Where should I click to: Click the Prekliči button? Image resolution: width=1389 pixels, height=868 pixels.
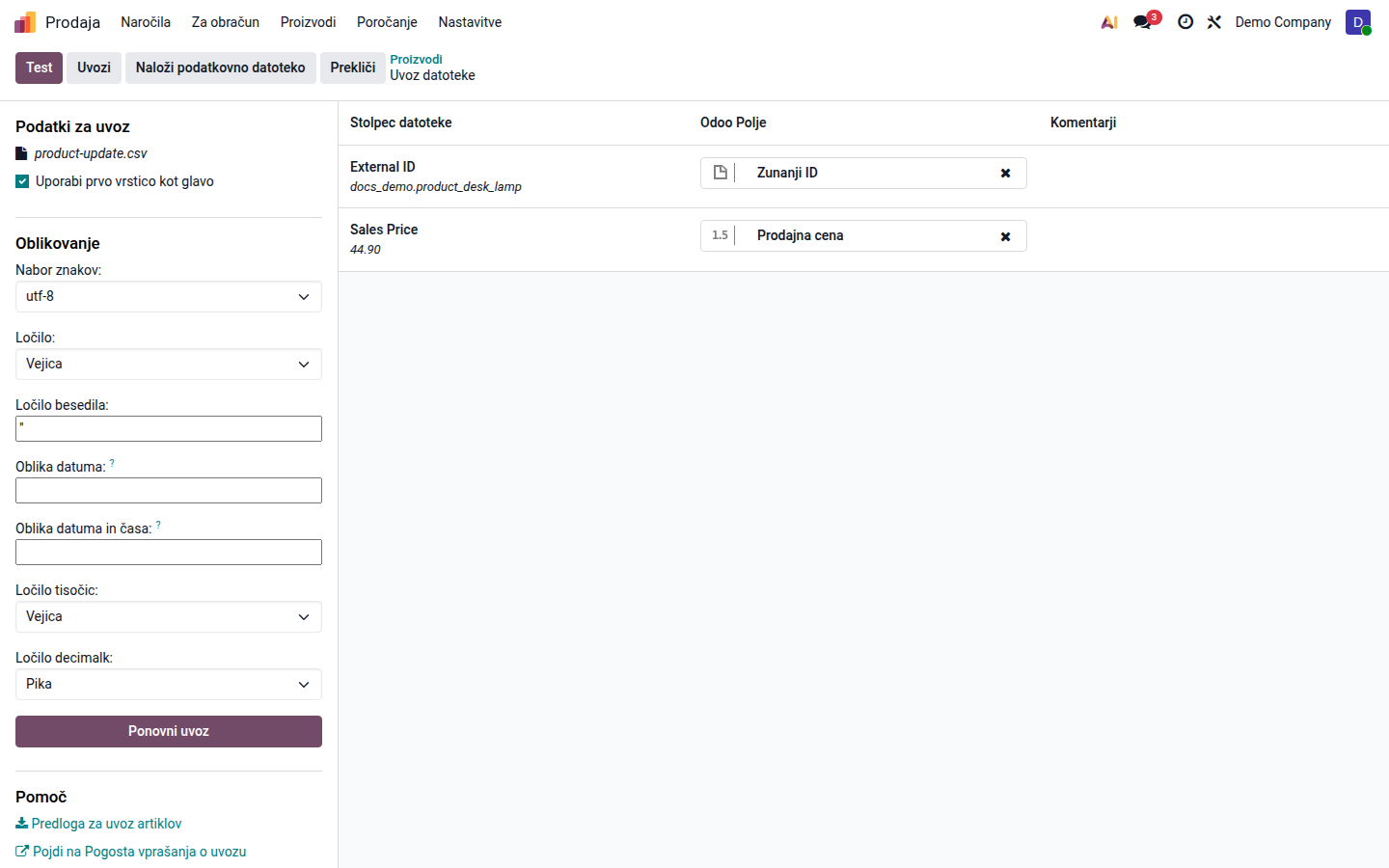[x=353, y=68]
